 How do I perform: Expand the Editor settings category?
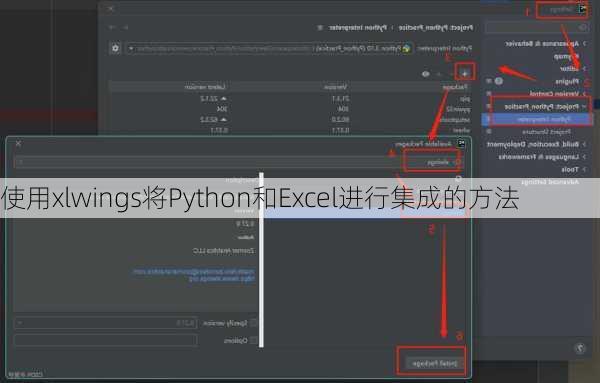[x=584, y=68]
